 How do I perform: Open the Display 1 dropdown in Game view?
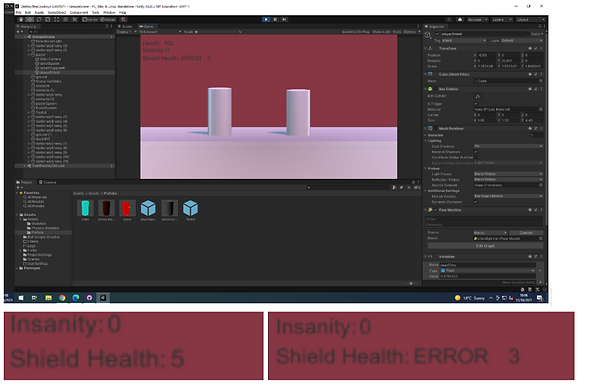[127, 32]
